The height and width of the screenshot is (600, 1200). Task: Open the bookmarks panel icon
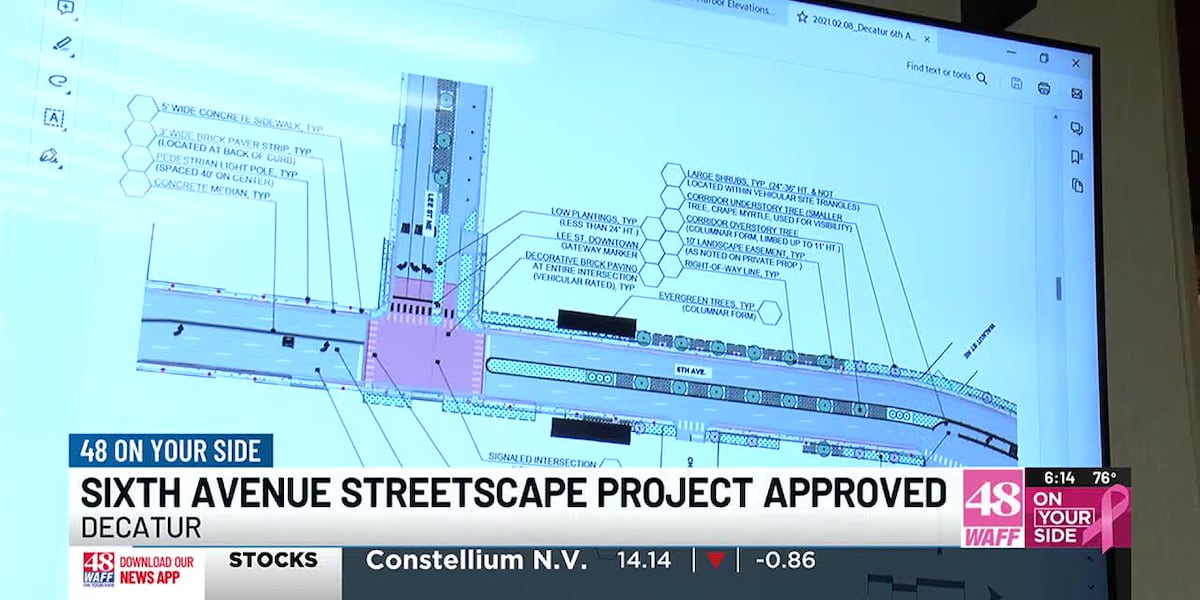point(1077,157)
